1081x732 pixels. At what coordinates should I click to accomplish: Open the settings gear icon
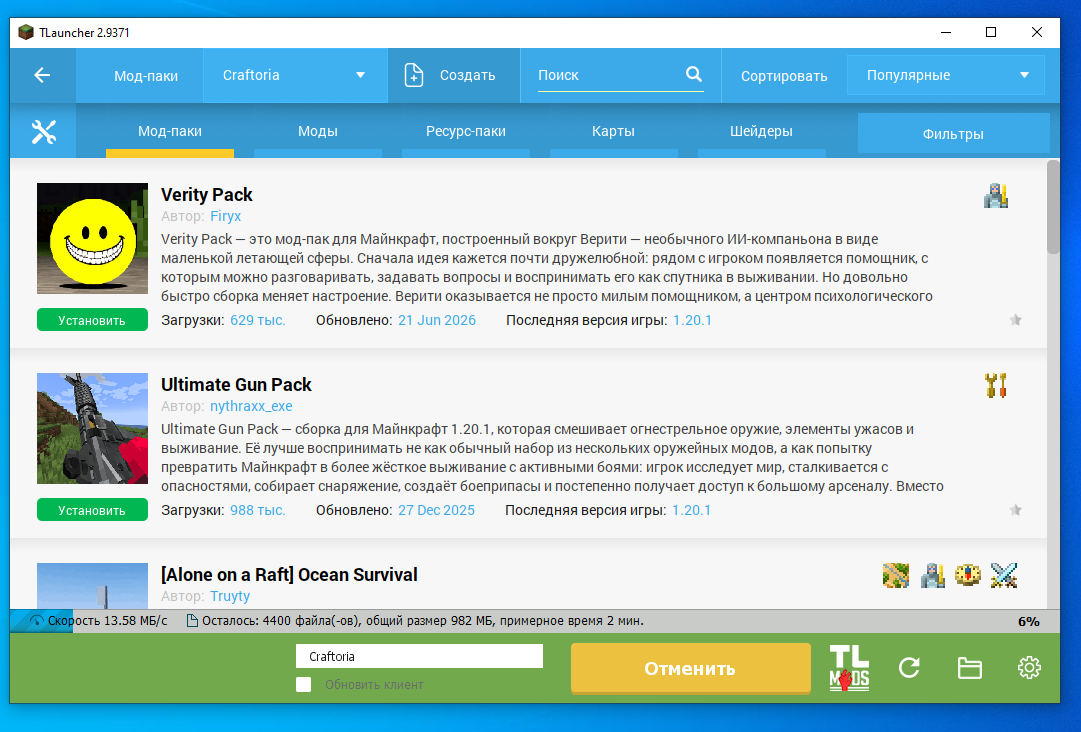(1029, 667)
